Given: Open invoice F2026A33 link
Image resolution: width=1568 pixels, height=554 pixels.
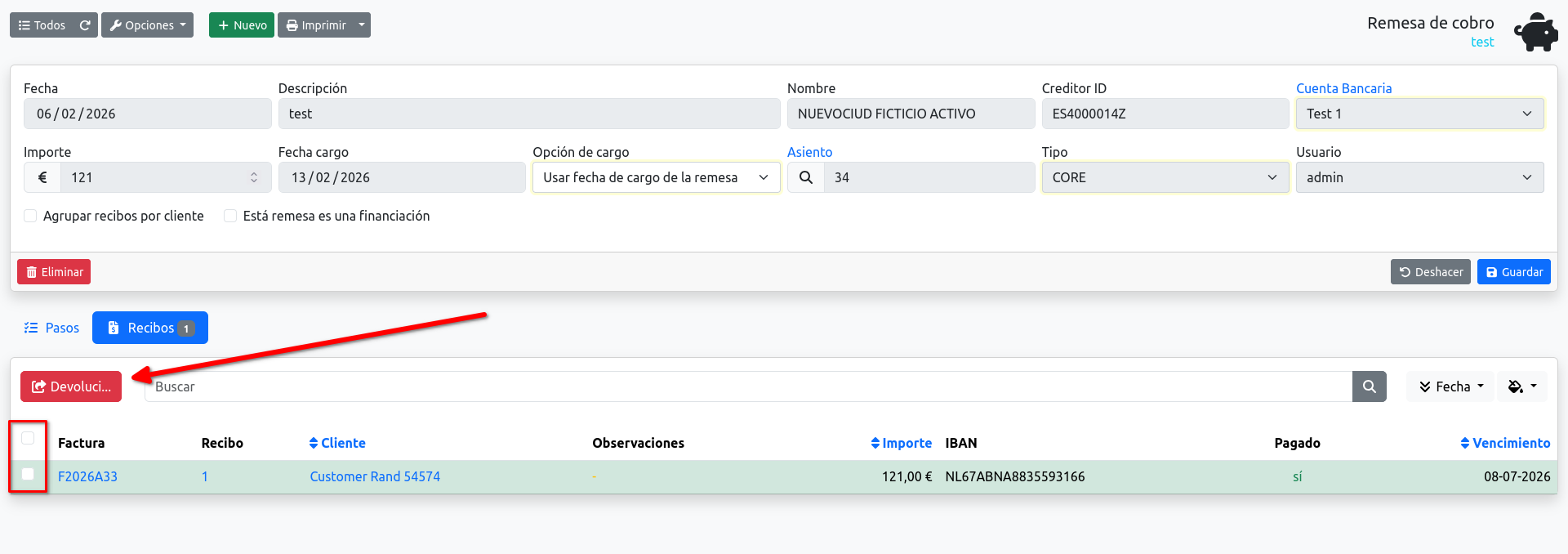Looking at the screenshot, I should pos(87,476).
